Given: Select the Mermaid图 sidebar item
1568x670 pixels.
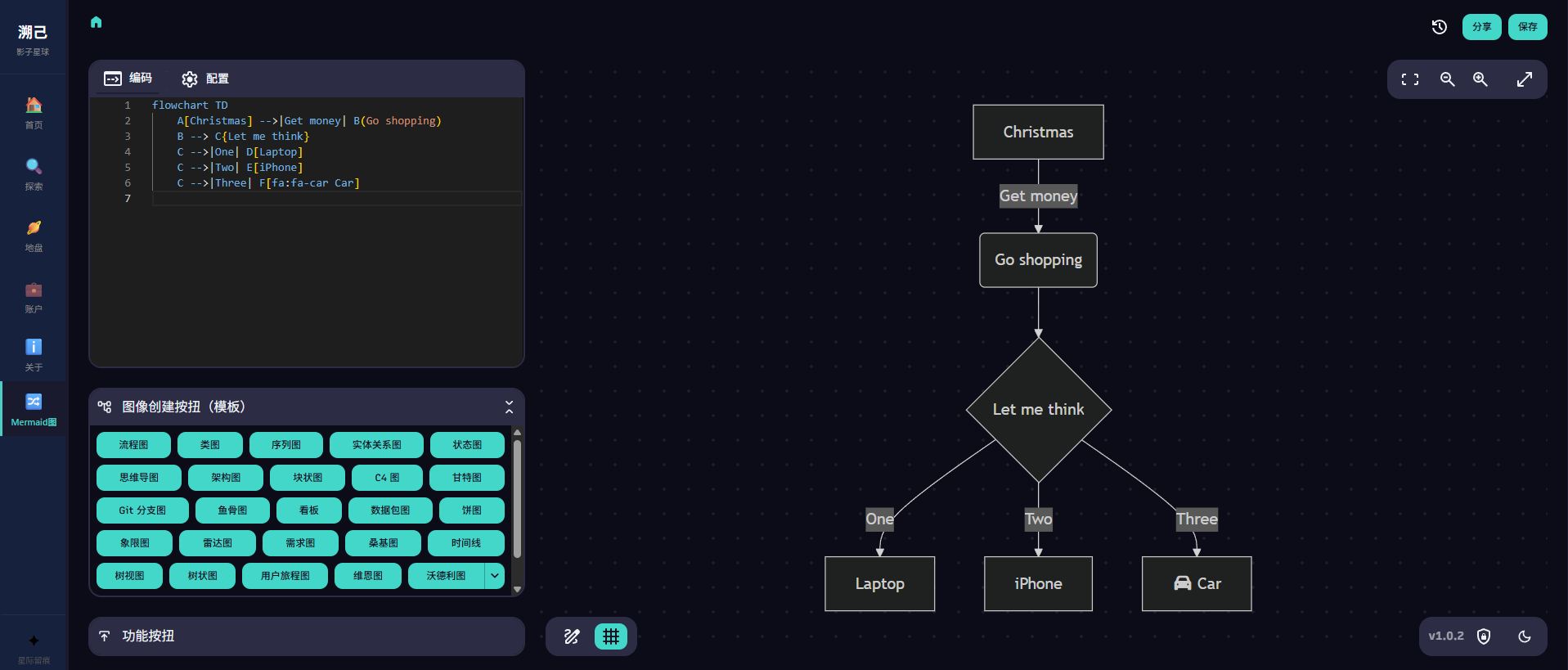Looking at the screenshot, I should click(x=34, y=409).
